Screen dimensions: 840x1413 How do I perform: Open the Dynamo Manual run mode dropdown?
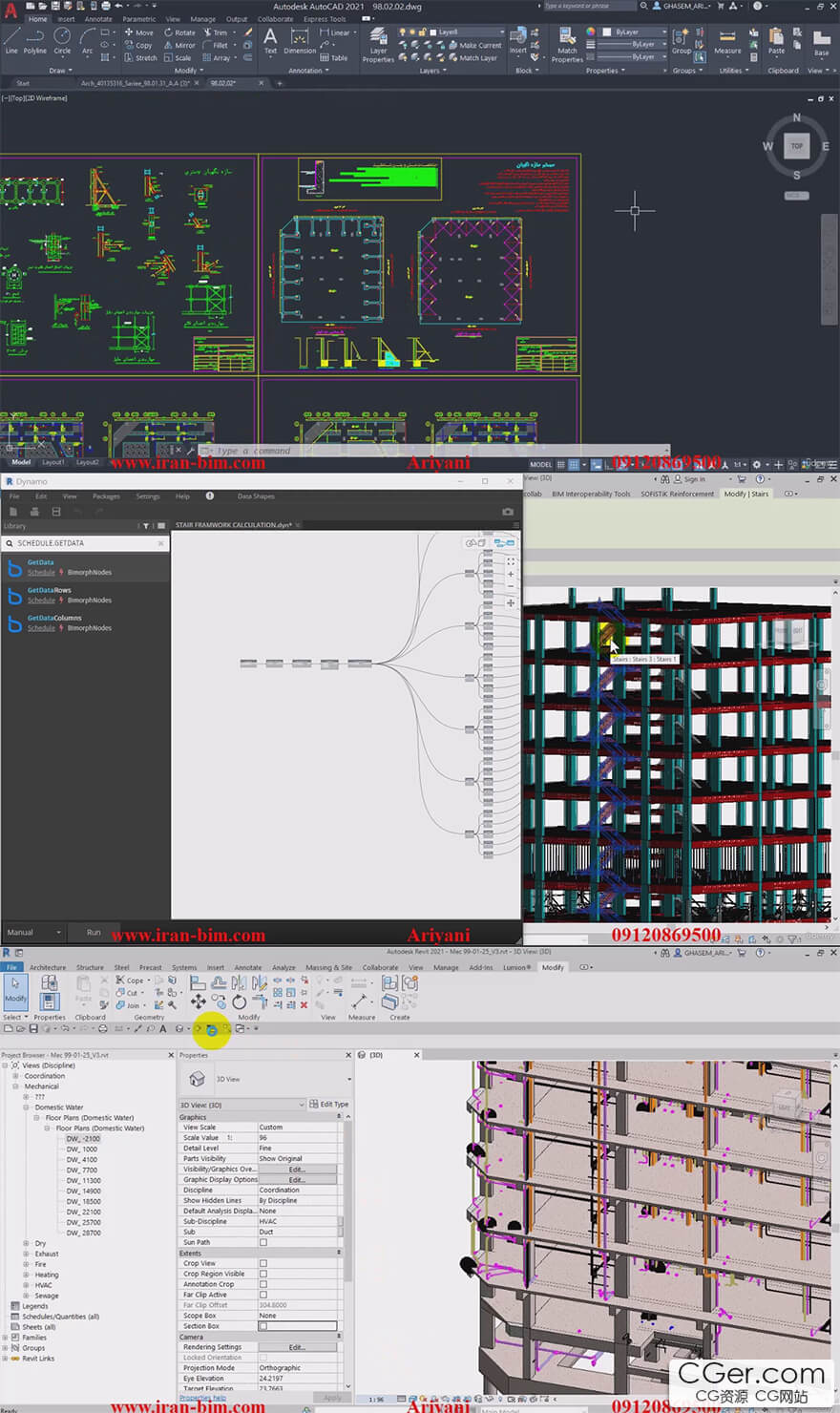34,932
